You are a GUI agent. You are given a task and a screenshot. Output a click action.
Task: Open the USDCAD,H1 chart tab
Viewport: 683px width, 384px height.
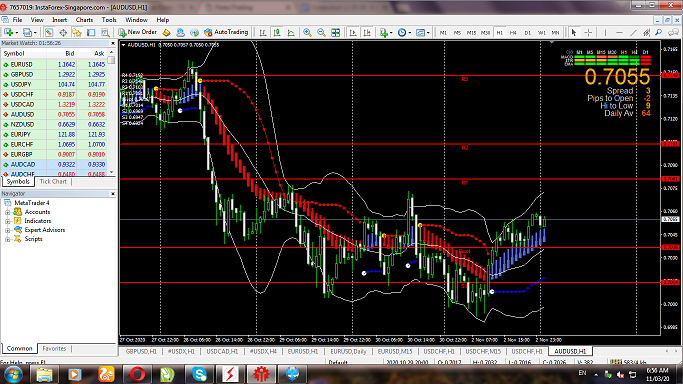pyautogui.click(x=222, y=351)
